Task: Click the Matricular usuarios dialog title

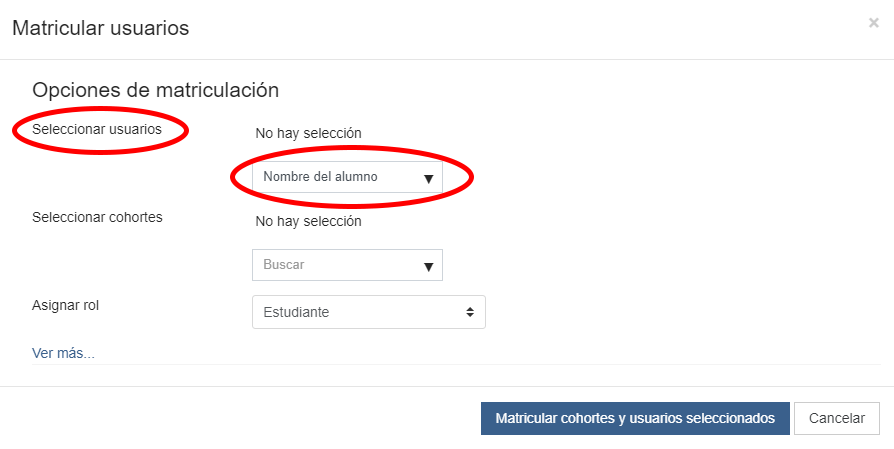Action: click(x=101, y=27)
